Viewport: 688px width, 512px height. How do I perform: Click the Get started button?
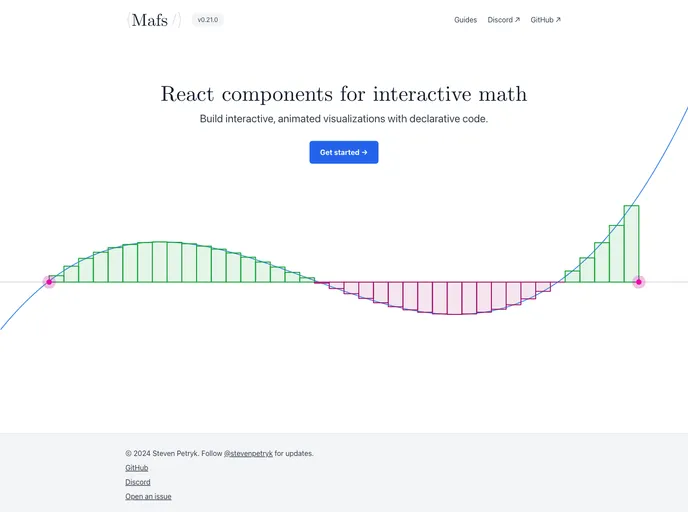click(x=344, y=152)
